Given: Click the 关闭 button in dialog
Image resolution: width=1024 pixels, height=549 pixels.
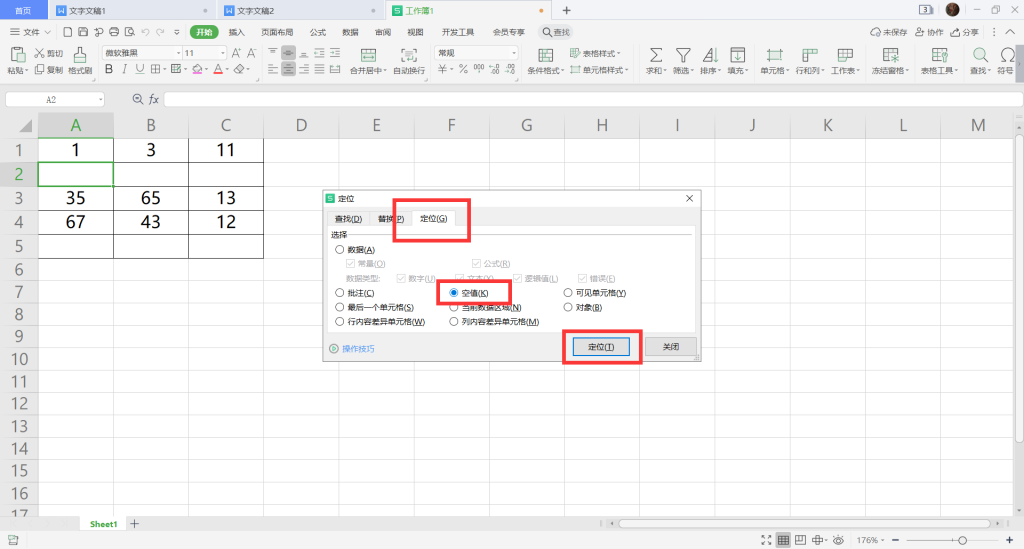Looking at the screenshot, I should (671, 347).
